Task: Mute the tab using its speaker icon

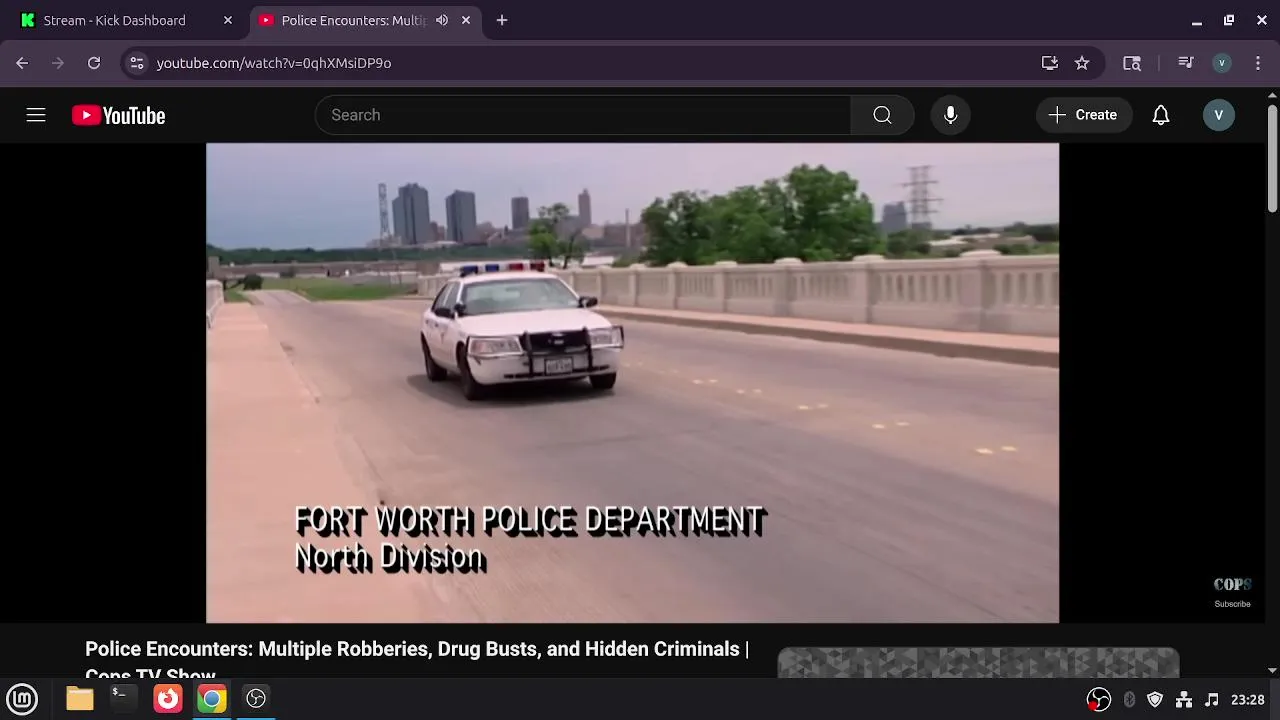Action: pyautogui.click(x=442, y=20)
